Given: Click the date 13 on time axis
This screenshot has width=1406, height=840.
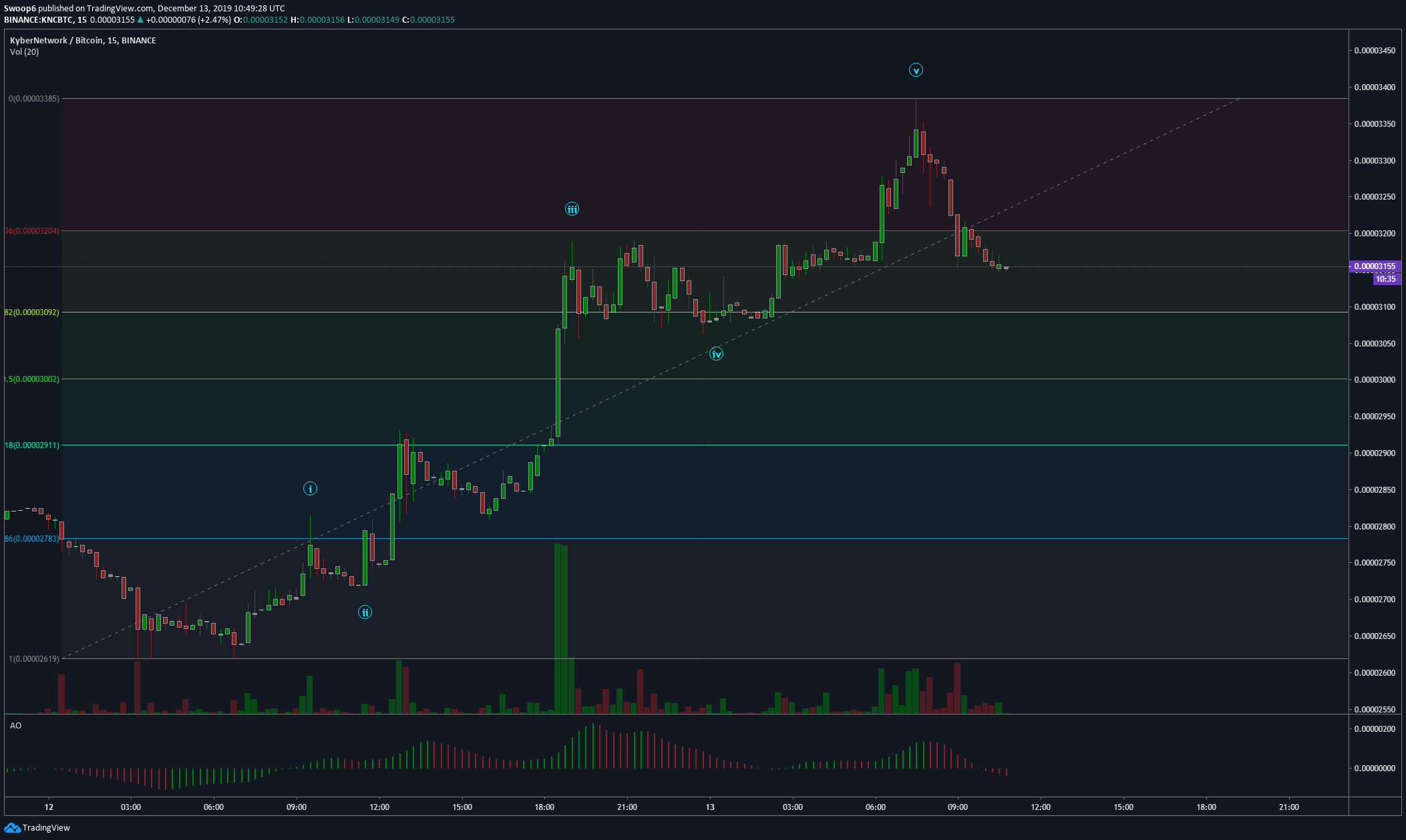Looking at the screenshot, I should pyautogui.click(x=710, y=807).
